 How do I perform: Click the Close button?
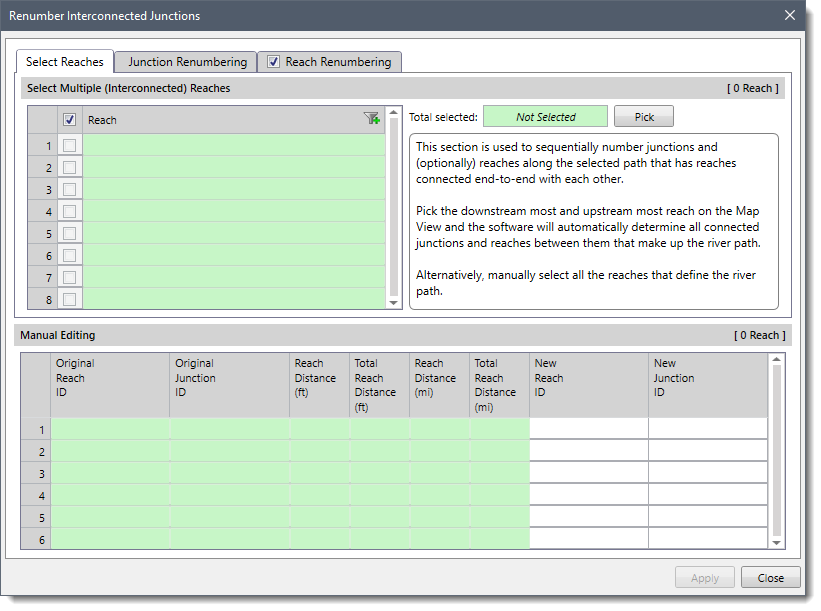click(x=770, y=577)
